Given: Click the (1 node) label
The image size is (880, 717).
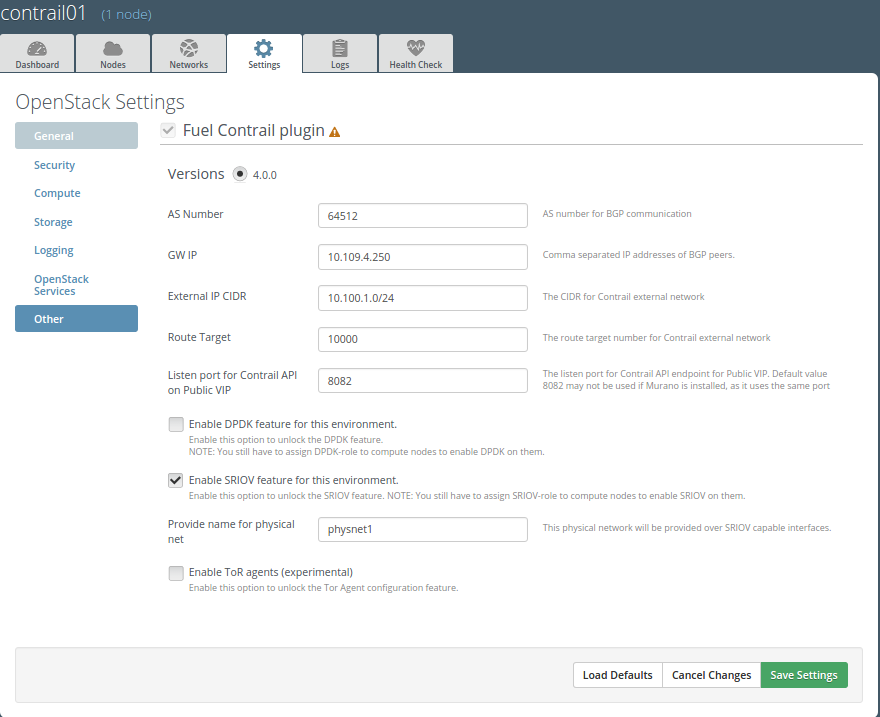Looking at the screenshot, I should (x=126, y=15).
